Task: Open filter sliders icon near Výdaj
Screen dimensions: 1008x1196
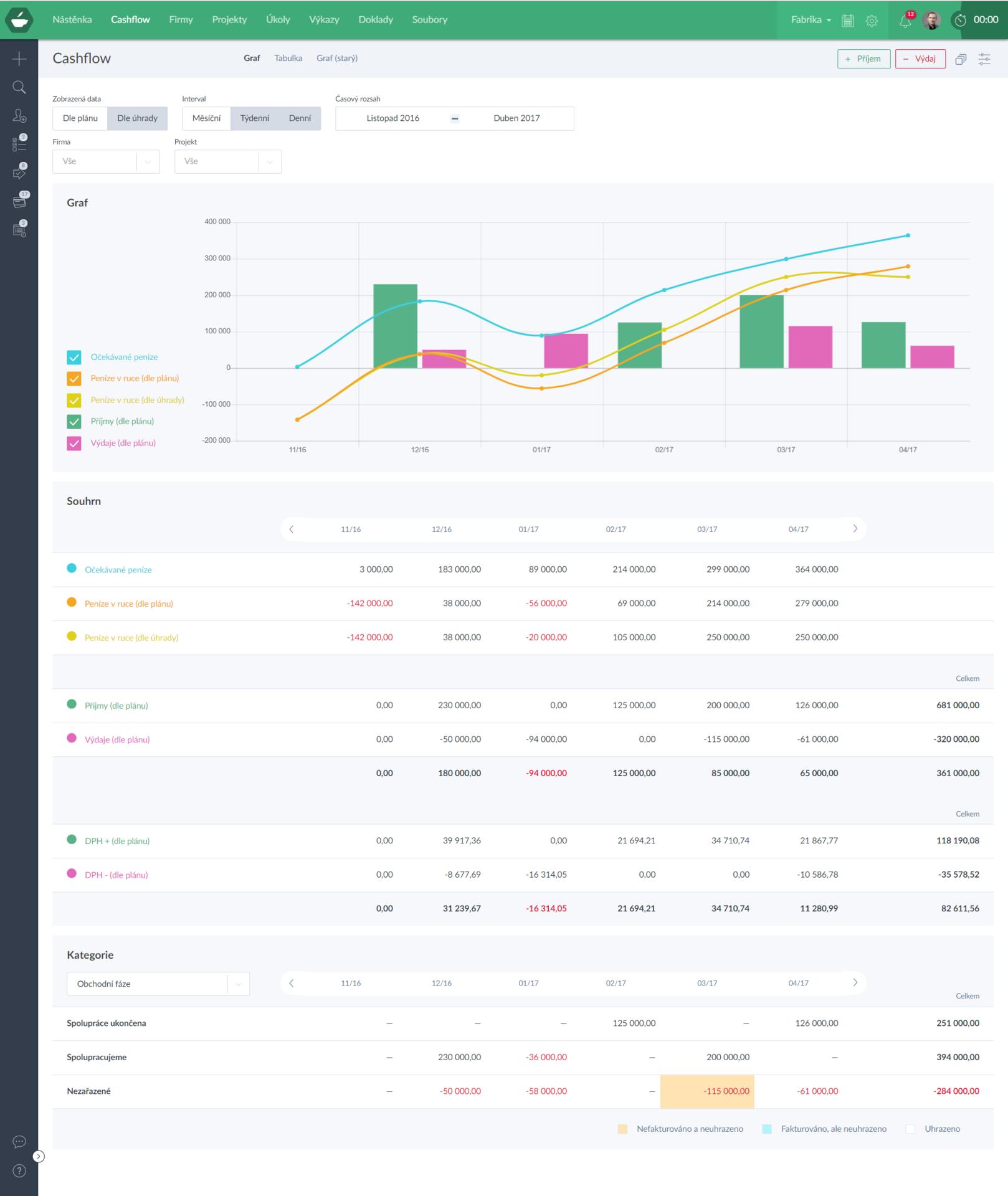Action: [984, 59]
